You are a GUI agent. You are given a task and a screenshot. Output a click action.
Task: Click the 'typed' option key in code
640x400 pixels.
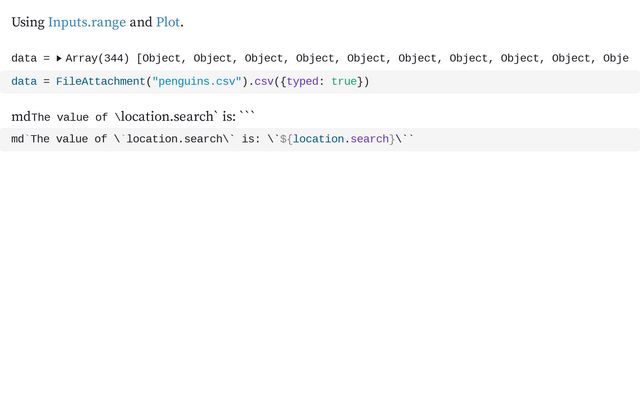point(303,81)
